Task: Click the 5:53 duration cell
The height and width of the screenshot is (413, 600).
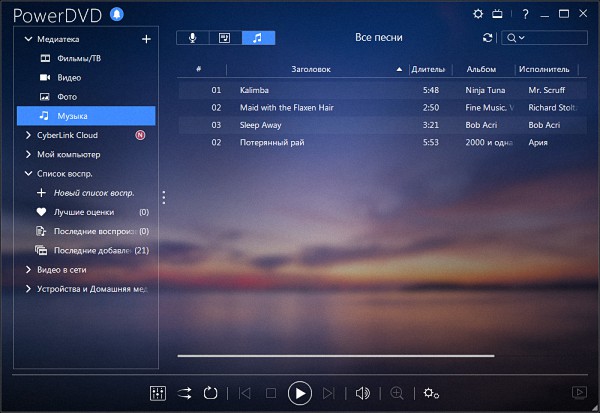Action: pyautogui.click(x=431, y=142)
